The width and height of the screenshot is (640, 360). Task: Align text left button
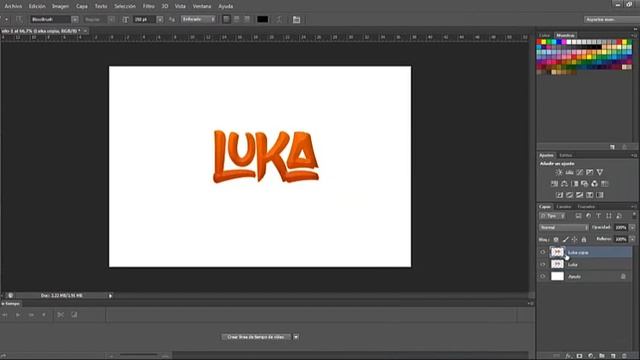click(x=226, y=19)
